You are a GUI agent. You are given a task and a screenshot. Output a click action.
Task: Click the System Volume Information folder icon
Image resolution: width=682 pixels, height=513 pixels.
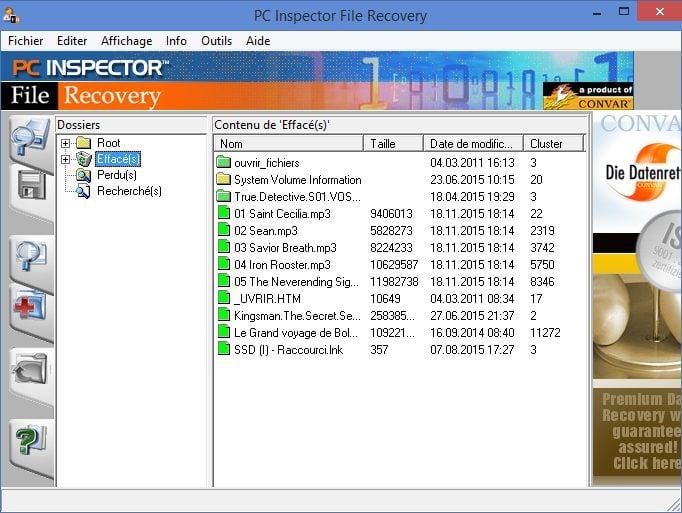tap(223, 179)
